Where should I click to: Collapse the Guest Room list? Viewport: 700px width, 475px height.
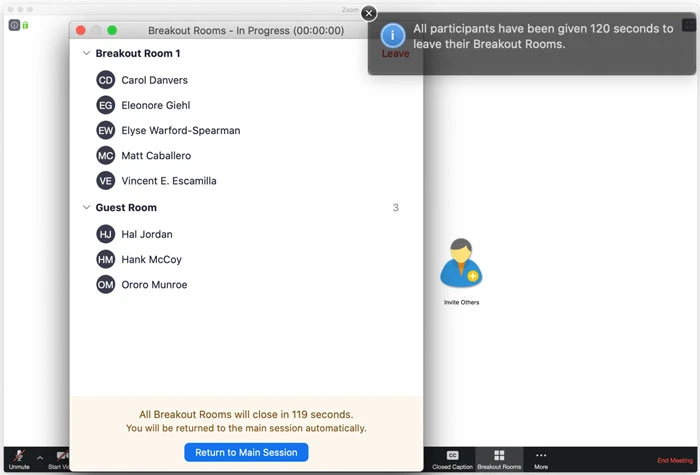pyautogui.click(x=86, y=208)
